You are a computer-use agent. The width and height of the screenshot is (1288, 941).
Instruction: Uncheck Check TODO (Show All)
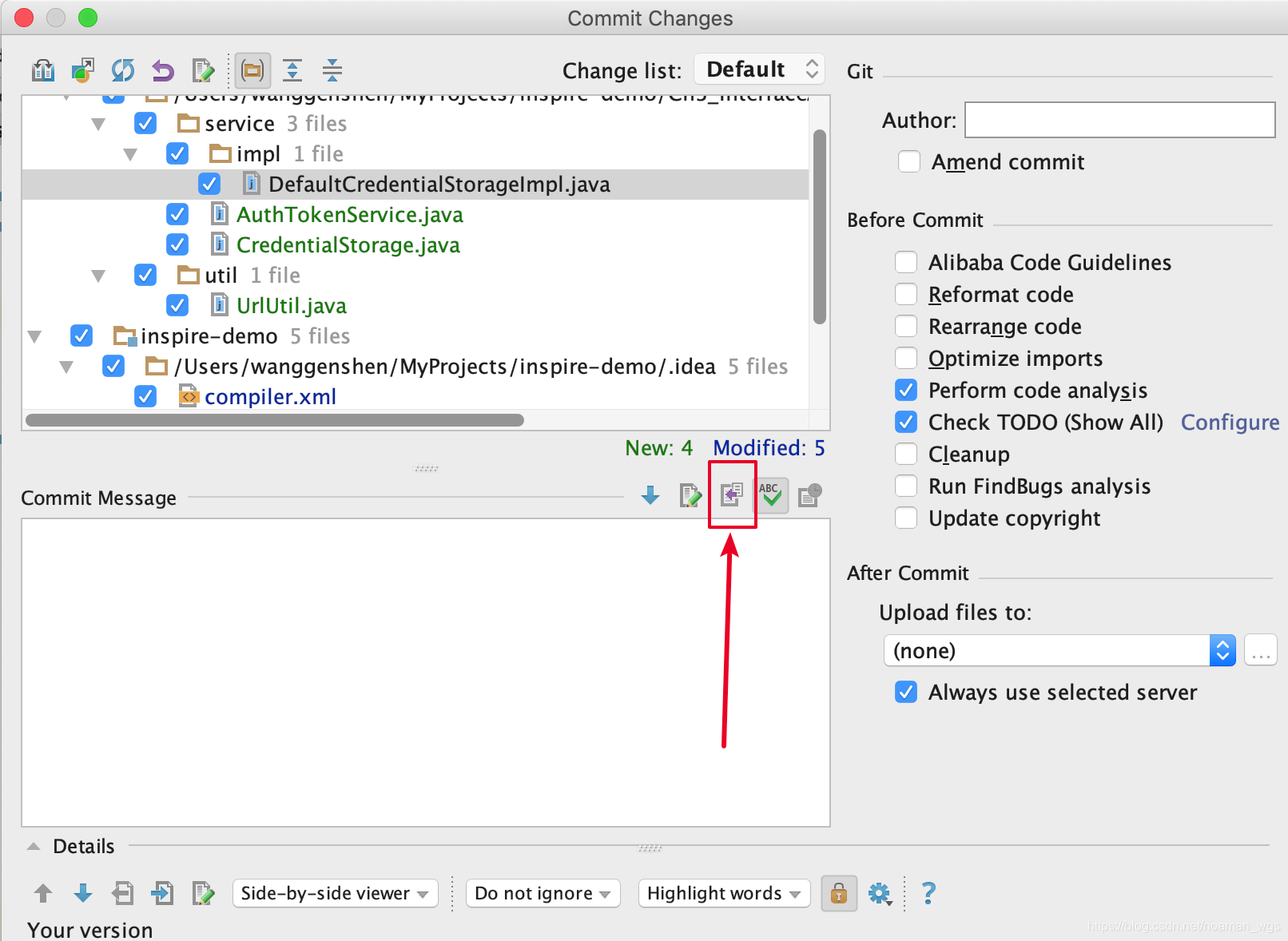[906, 422]
